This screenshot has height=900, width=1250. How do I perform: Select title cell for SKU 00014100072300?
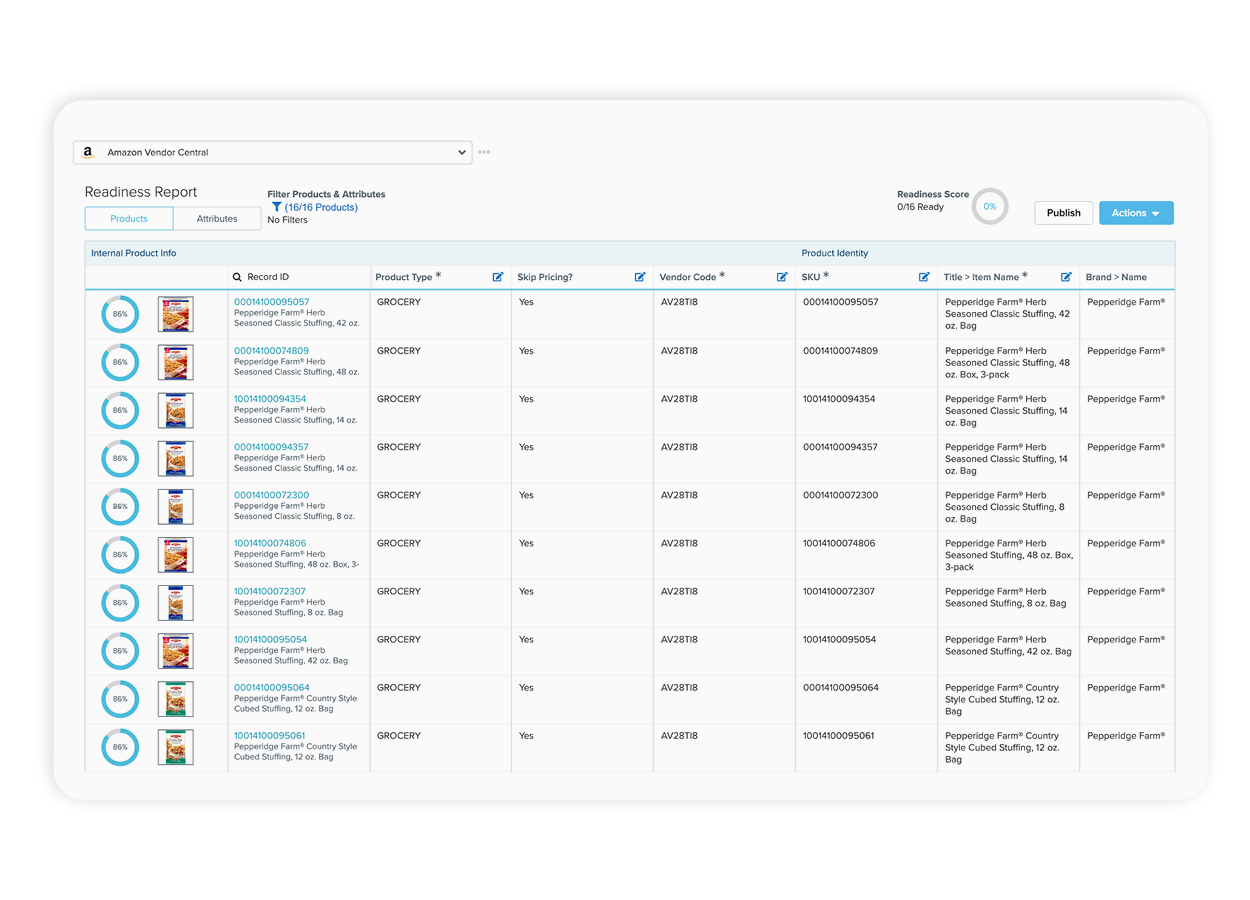click(1009, 507)
